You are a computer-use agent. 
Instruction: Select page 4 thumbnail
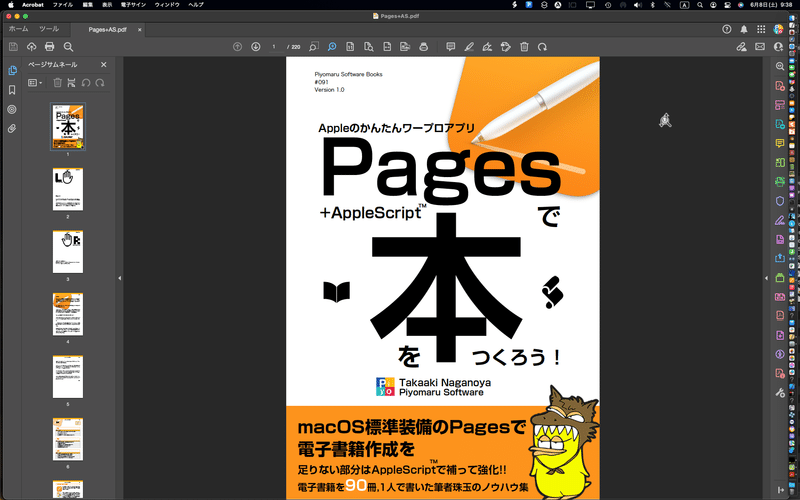[68, 314]
